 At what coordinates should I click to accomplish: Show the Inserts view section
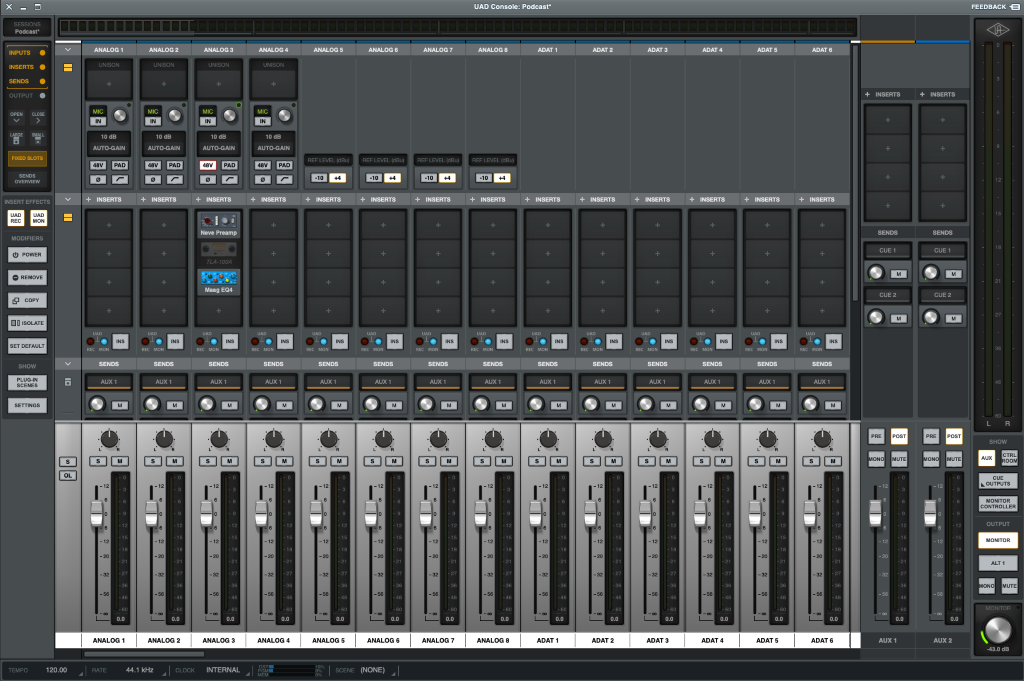[27, 67]
